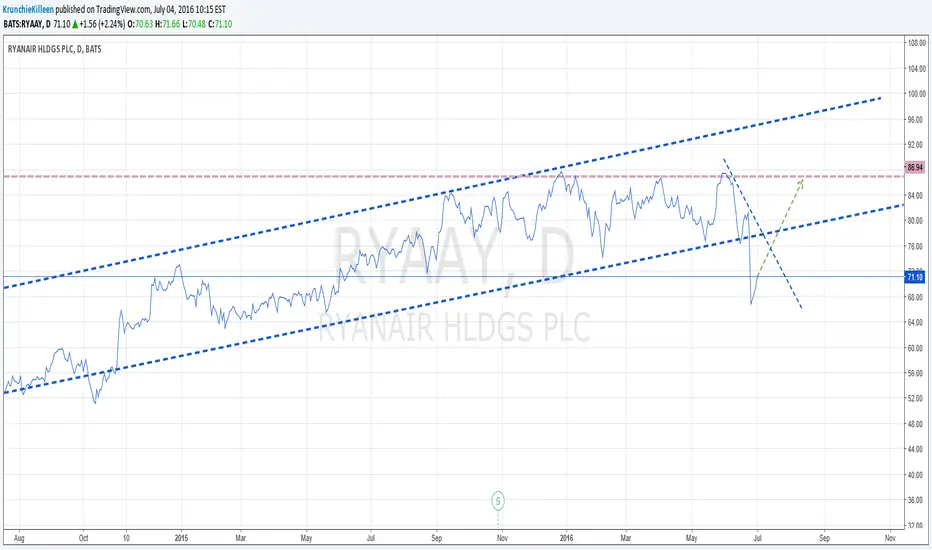Click the '48.00' price axis label
932x550 pixels.
tap(915, 425)
